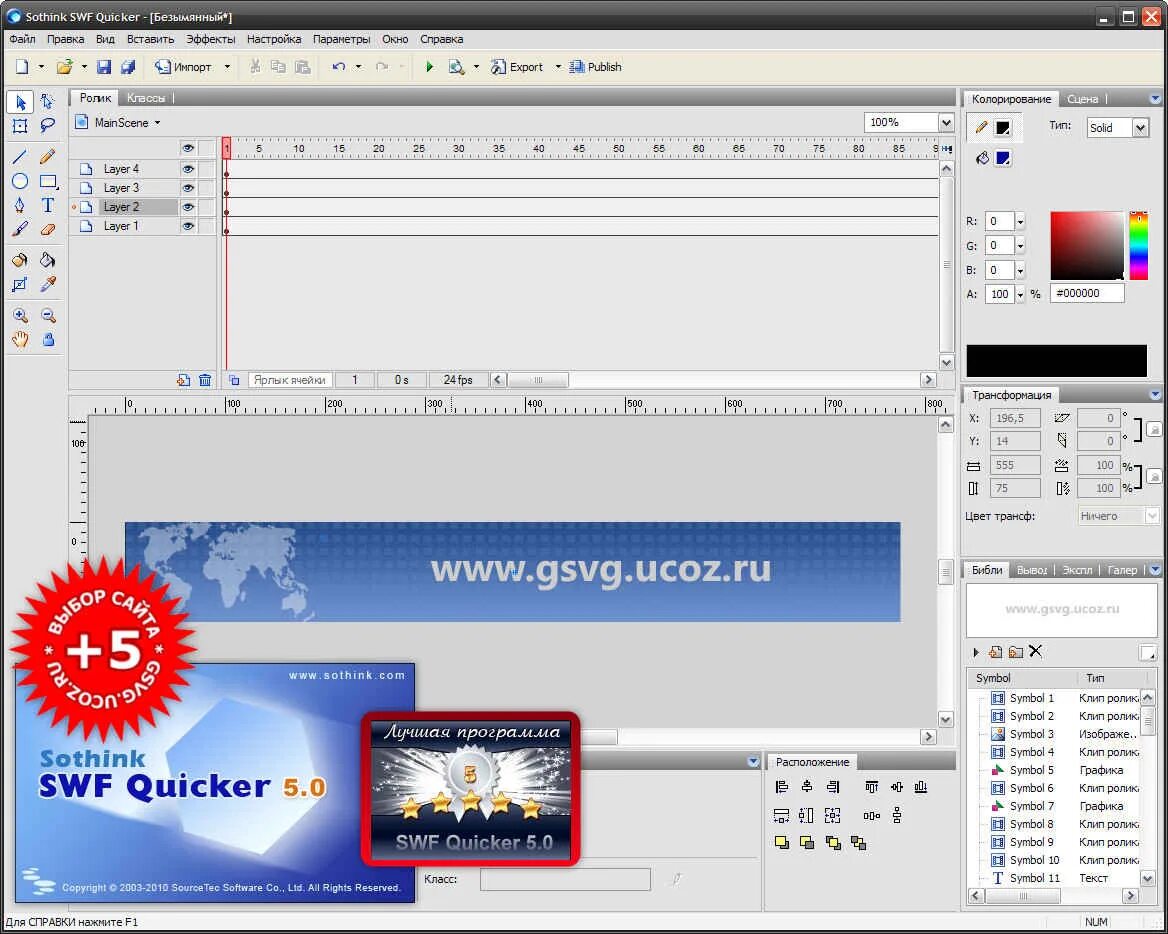
Task: Open the Alpha value dropdown arrow
Action: click(x=1020, y=294)
